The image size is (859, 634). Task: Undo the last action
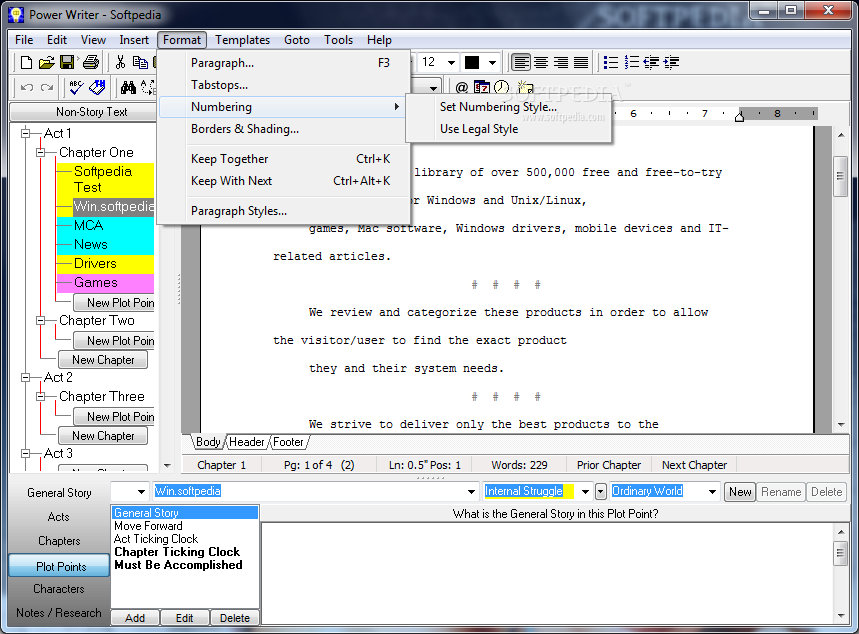[27, 87]
